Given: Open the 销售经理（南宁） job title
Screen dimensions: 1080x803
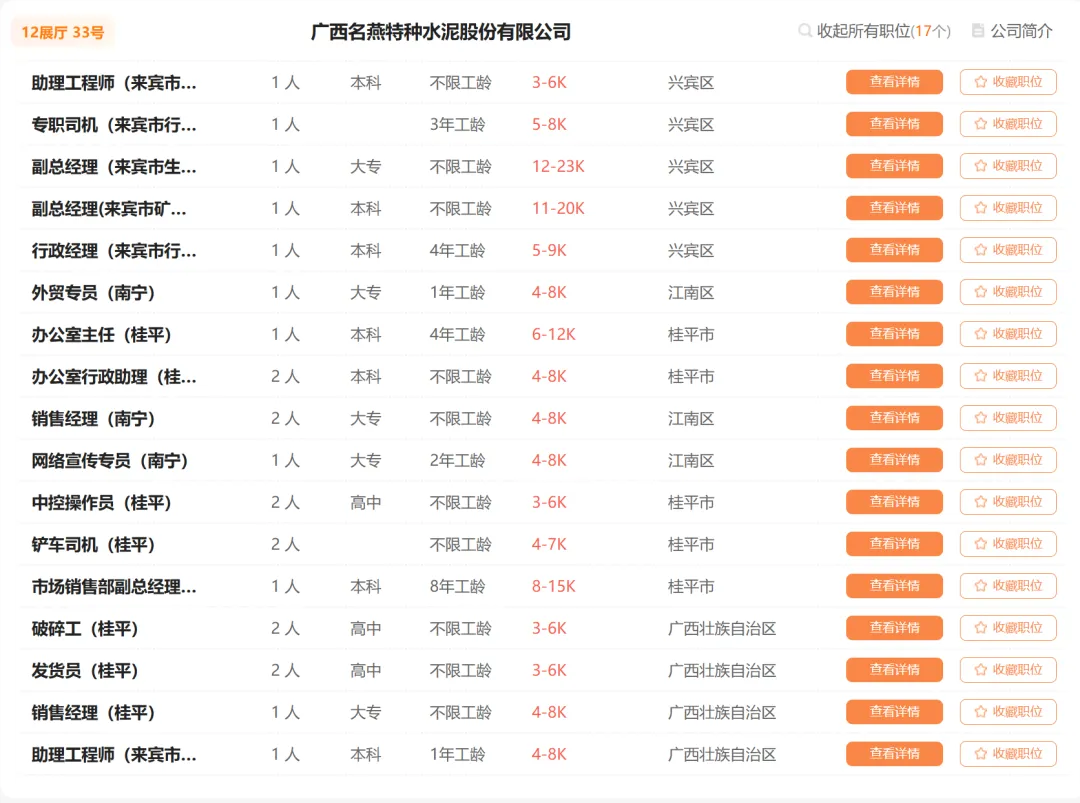Looking at the screenshot, I should pyautogui.click(x=93, y=419).
